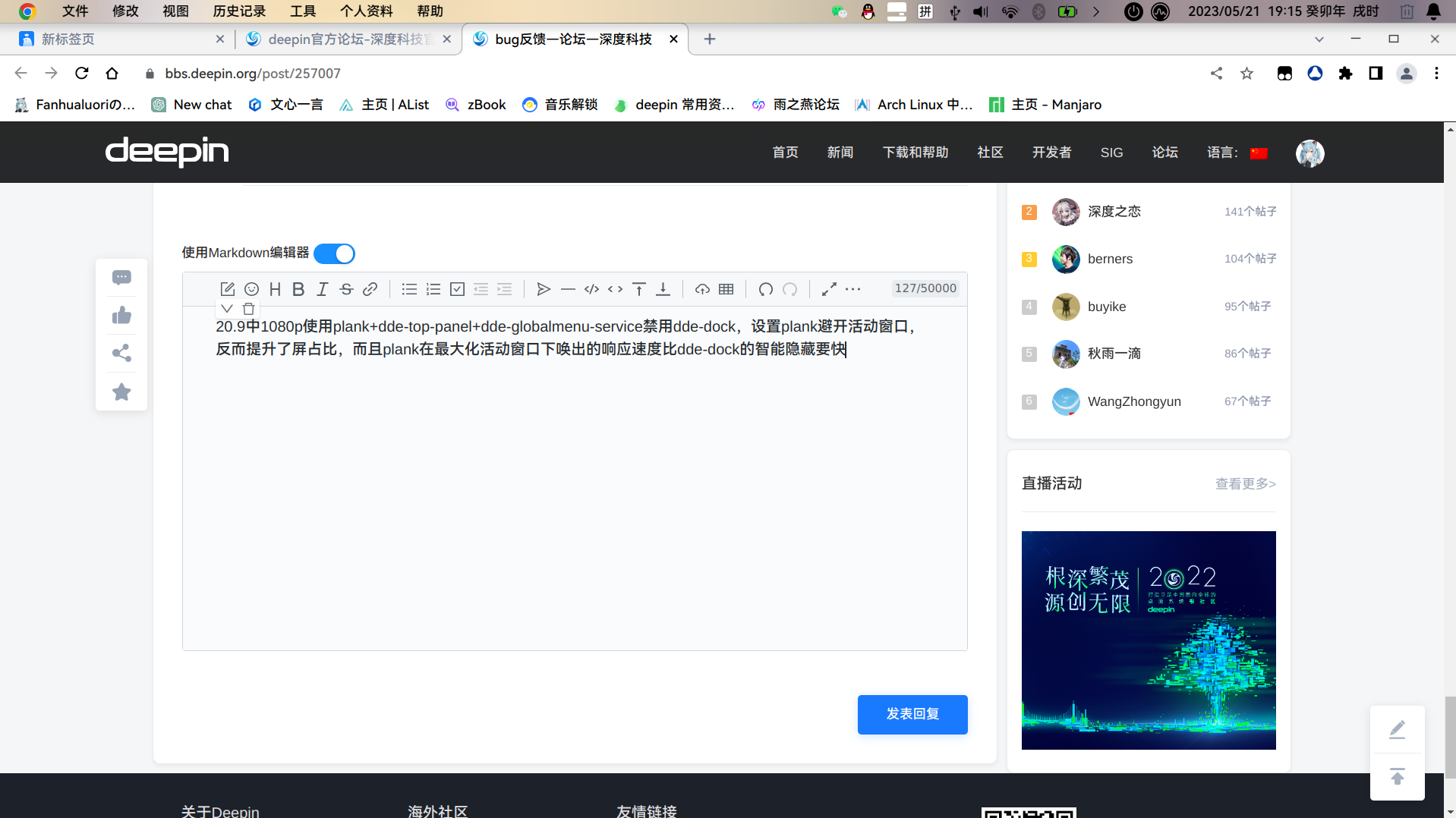Image resolution: width=1456 pixels, height=818 pixels.
Task: Switch the editor to fullscreen mode
Action: click(829, 289)
